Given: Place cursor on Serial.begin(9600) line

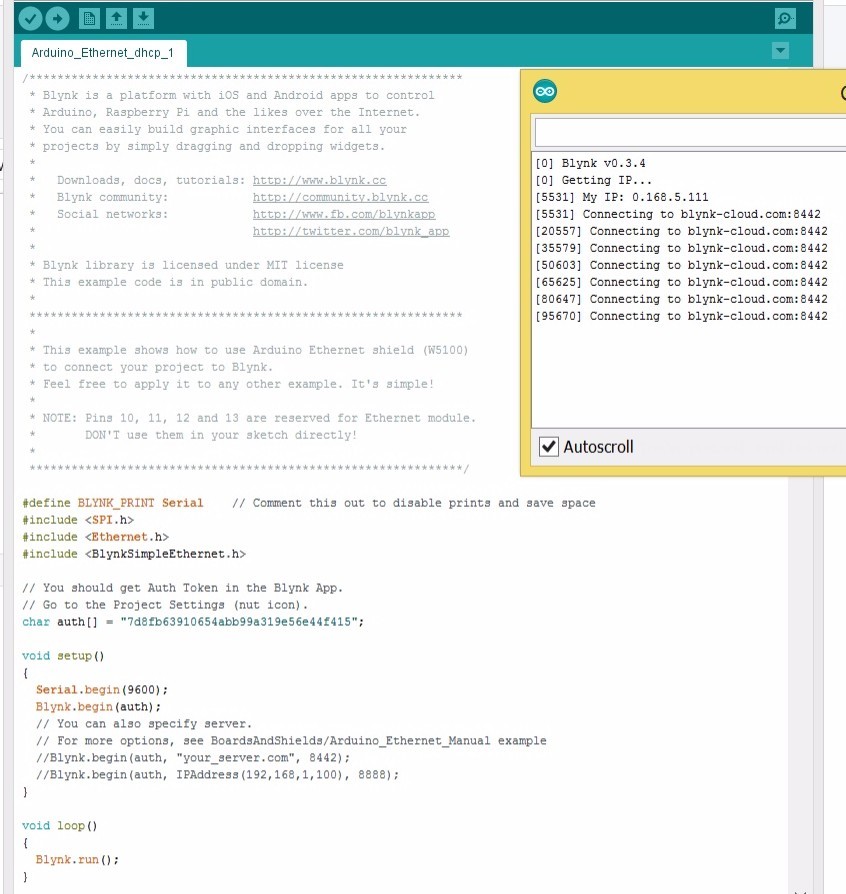Looking at the screenshot, I should click(x=102, y=690).
